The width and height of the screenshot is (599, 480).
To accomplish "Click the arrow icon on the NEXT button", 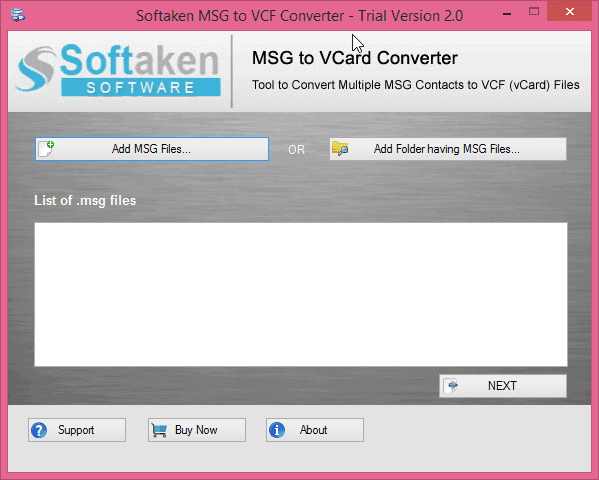I will pyautogui.click(x=452, y=386).
